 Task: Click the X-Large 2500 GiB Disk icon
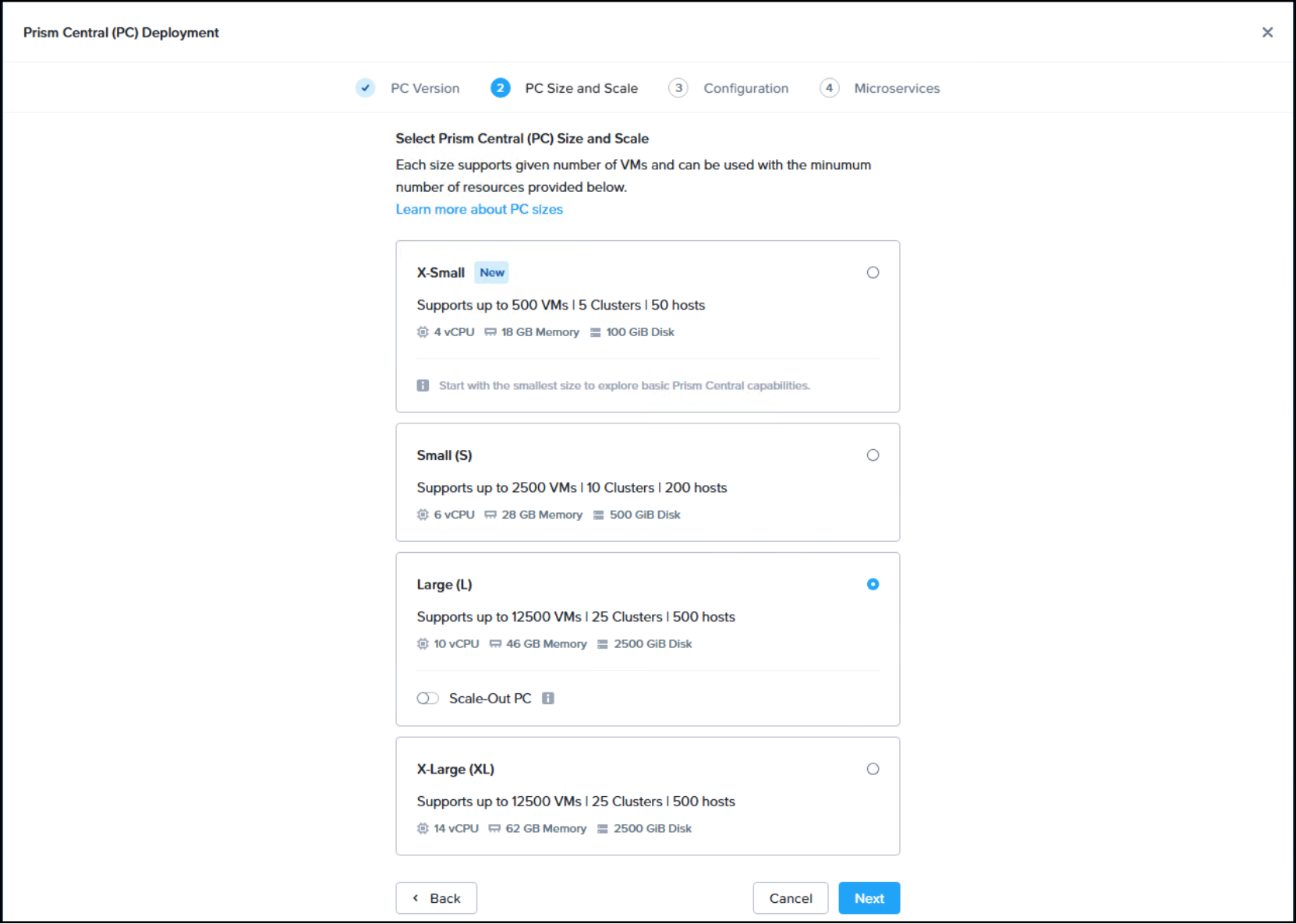click(603, 828)
